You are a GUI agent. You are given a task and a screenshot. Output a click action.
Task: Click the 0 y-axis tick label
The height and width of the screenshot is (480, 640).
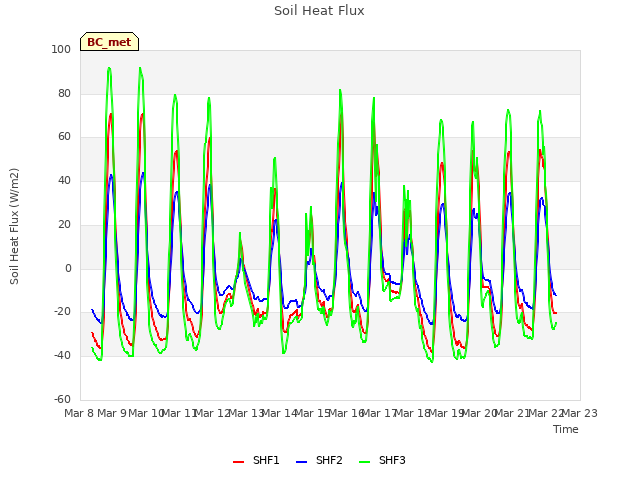coord(68,269)
